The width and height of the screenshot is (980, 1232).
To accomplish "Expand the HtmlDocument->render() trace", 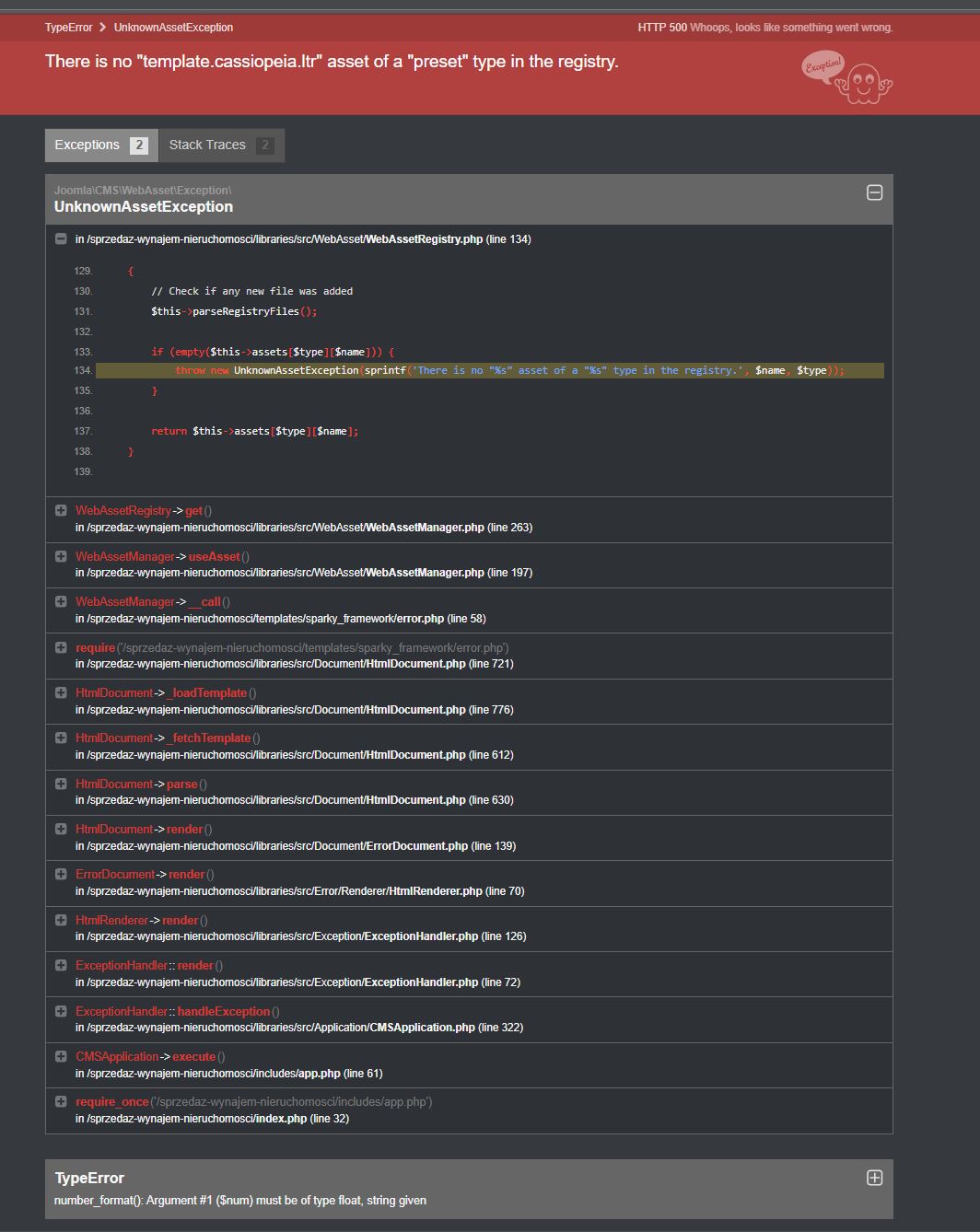I will [61, 829].
